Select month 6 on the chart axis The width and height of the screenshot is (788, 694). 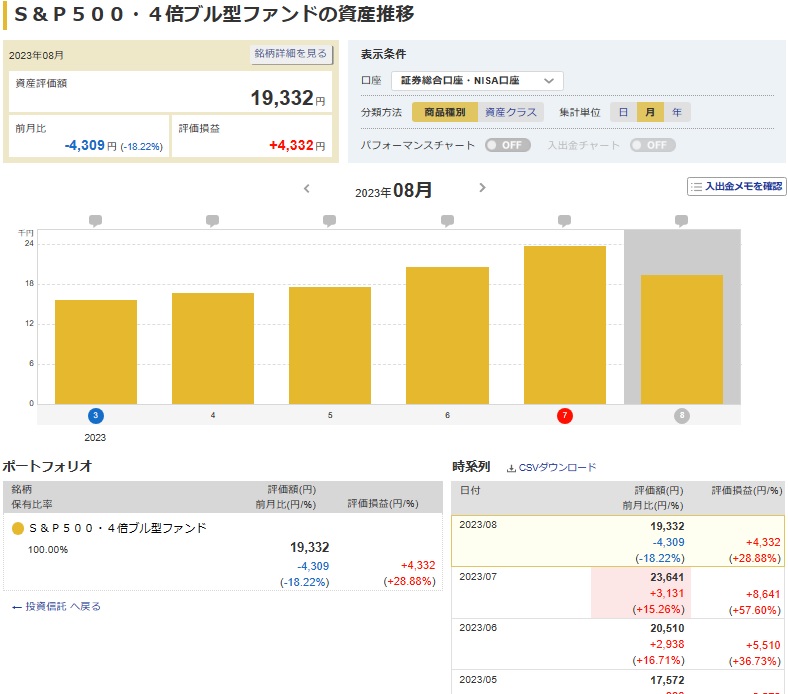pos(447,416)
